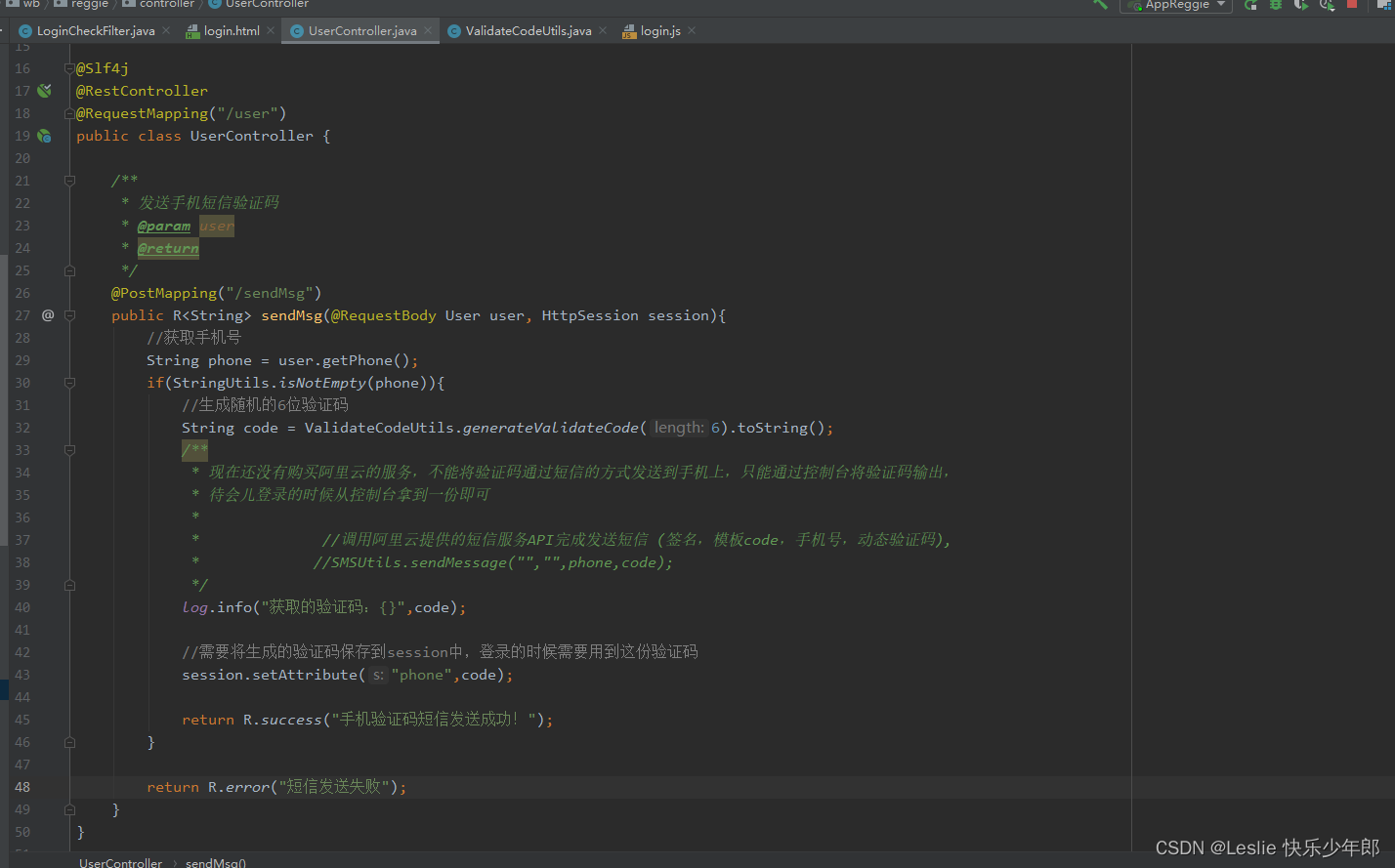Collapse the sendMsg method body
Viewport: 1395px width, 868px height.
[x=69, y=315]
